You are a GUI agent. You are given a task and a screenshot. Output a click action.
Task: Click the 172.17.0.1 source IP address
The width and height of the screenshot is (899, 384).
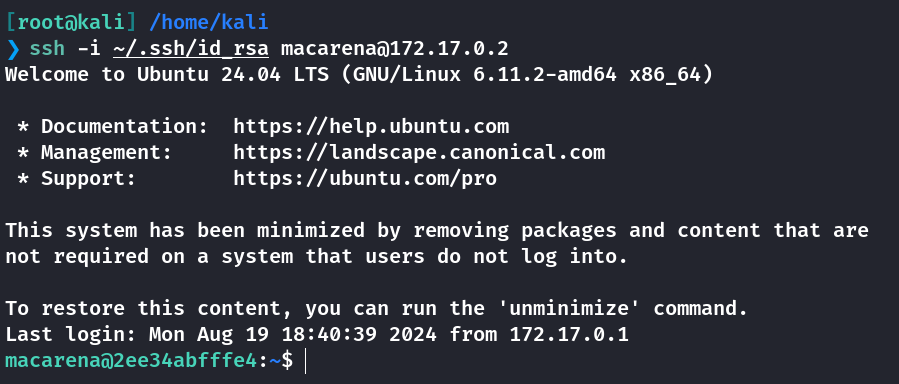[569, 334]
